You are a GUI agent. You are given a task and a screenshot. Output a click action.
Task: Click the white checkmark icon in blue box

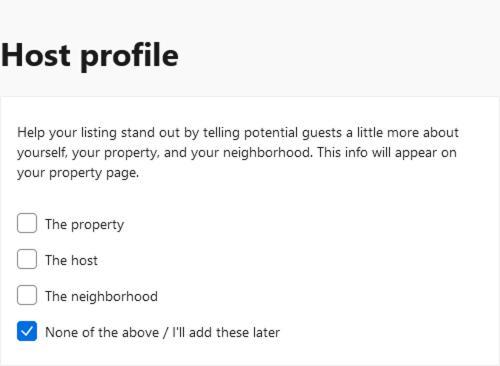click(27, 331)
